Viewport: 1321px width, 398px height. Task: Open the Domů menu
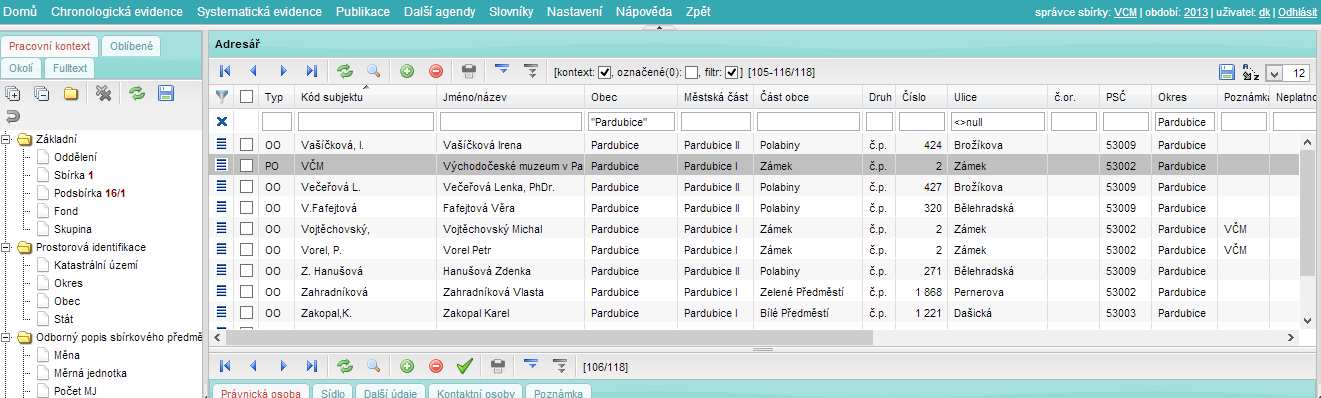pos(21,11)
